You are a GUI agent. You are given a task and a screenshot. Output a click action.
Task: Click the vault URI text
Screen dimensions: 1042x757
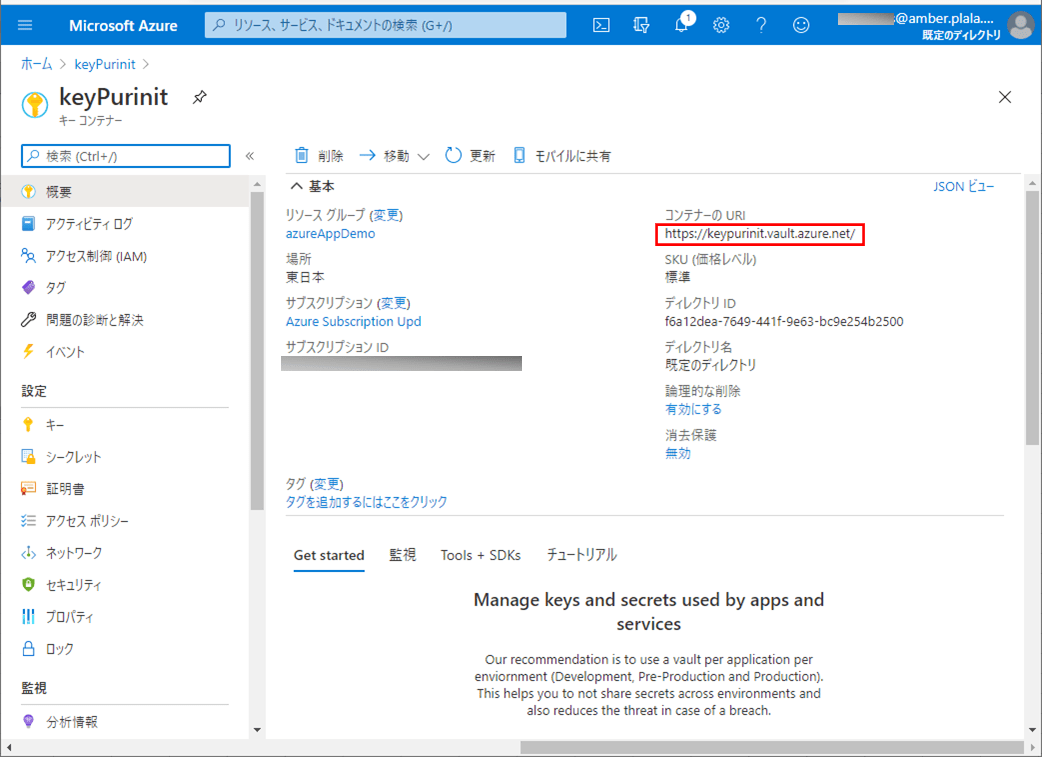(760, 234)
